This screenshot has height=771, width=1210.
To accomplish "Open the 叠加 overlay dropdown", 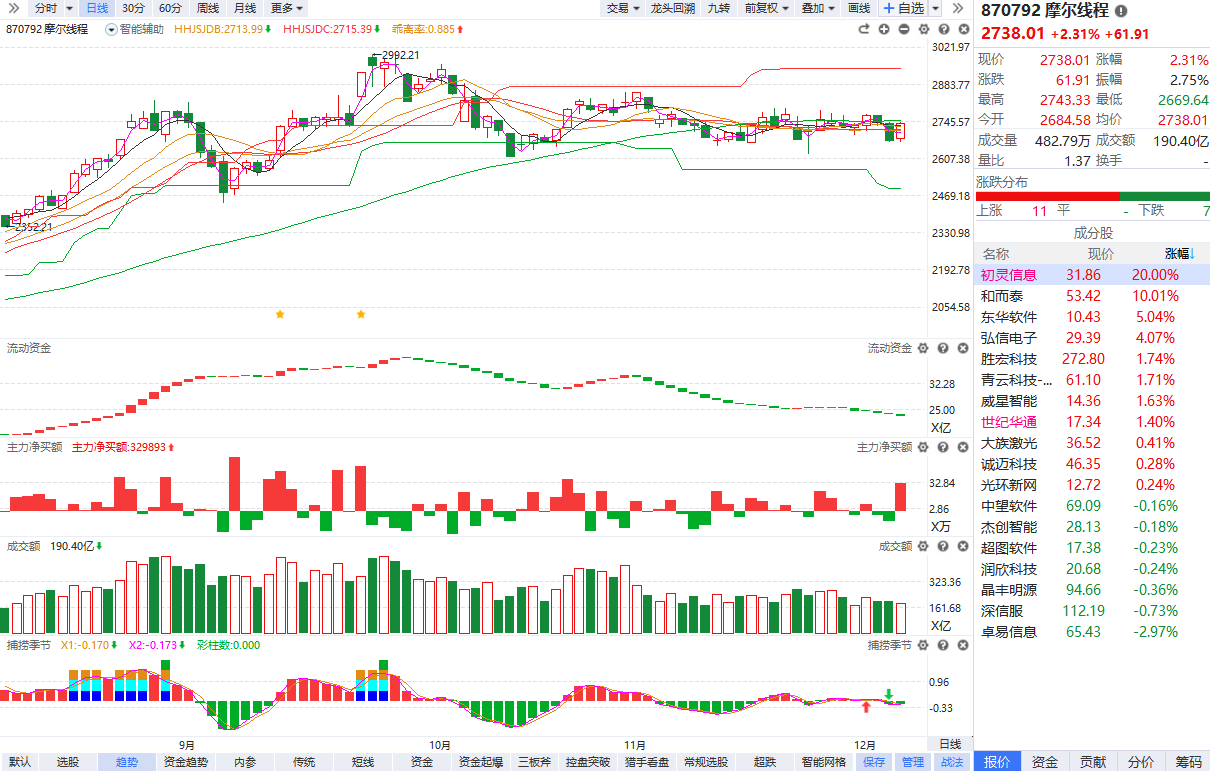I will tap(817, 8).
